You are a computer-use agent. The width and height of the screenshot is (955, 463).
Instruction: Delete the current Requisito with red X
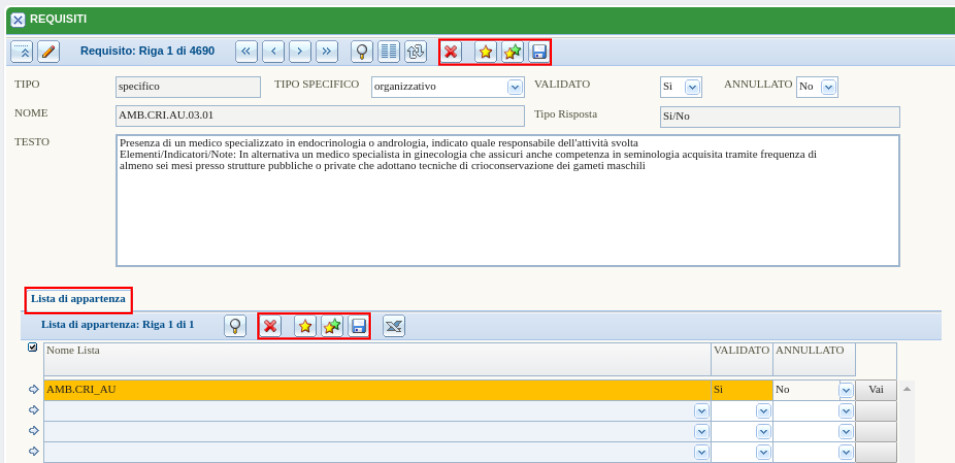click(x=453, y=52)
